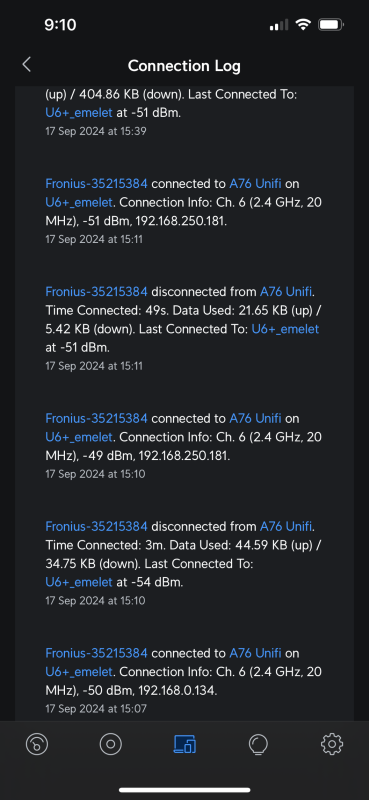Image resolution: width=369 pixels, height=800 pixels.
Task: Open U6+_emelet link at -54 dBm
Action: point(79,582)
